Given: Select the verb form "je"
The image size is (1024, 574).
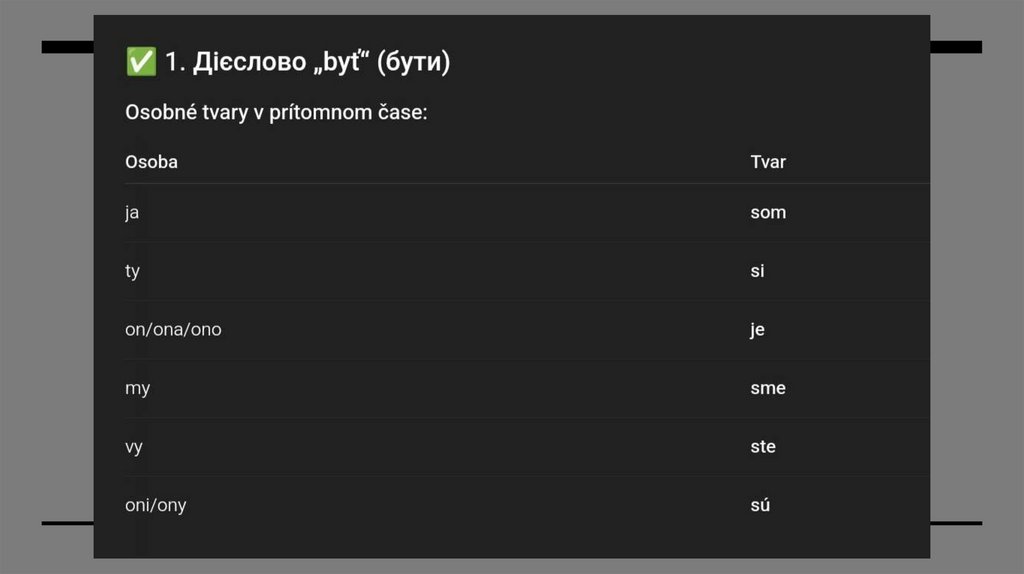Looking at the screenshot, I should pyautogui.click(x=757, y=329).
